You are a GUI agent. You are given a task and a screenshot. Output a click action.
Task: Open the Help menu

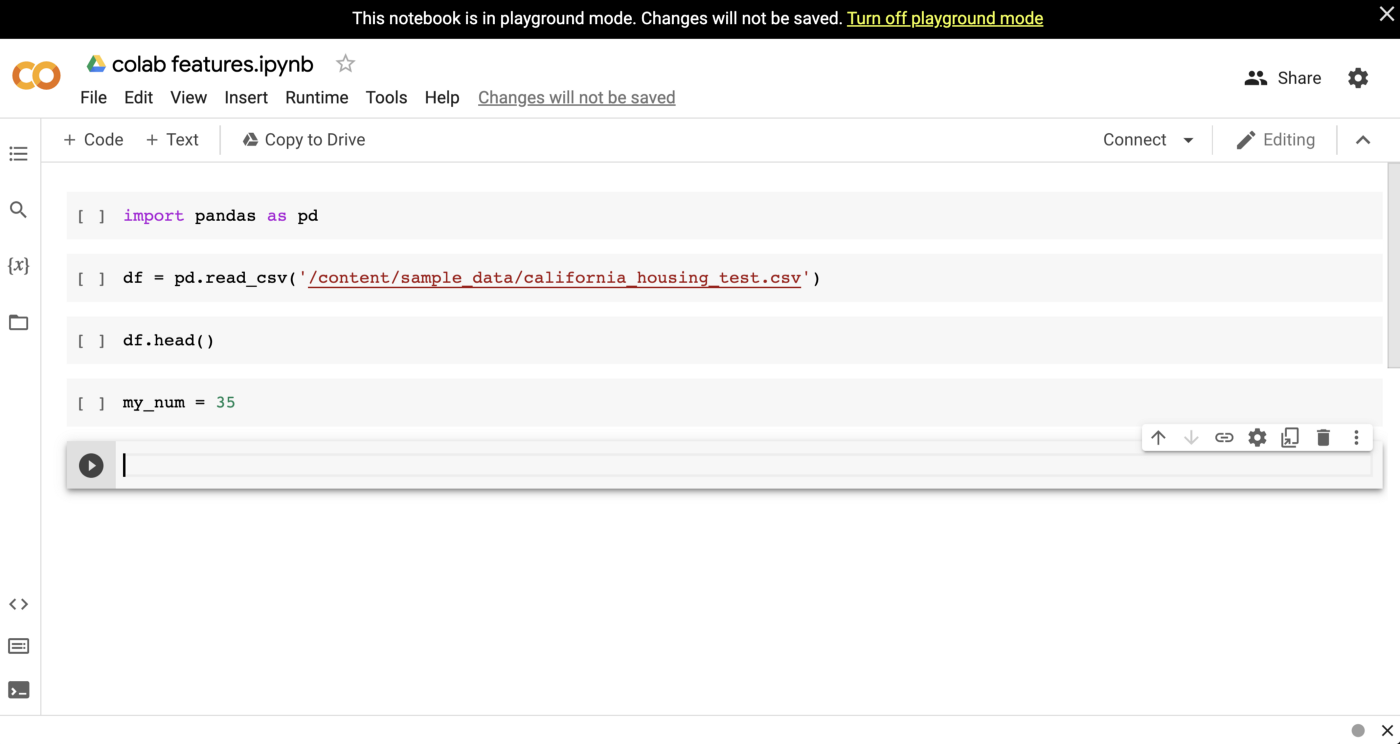[x=442, y=97]
